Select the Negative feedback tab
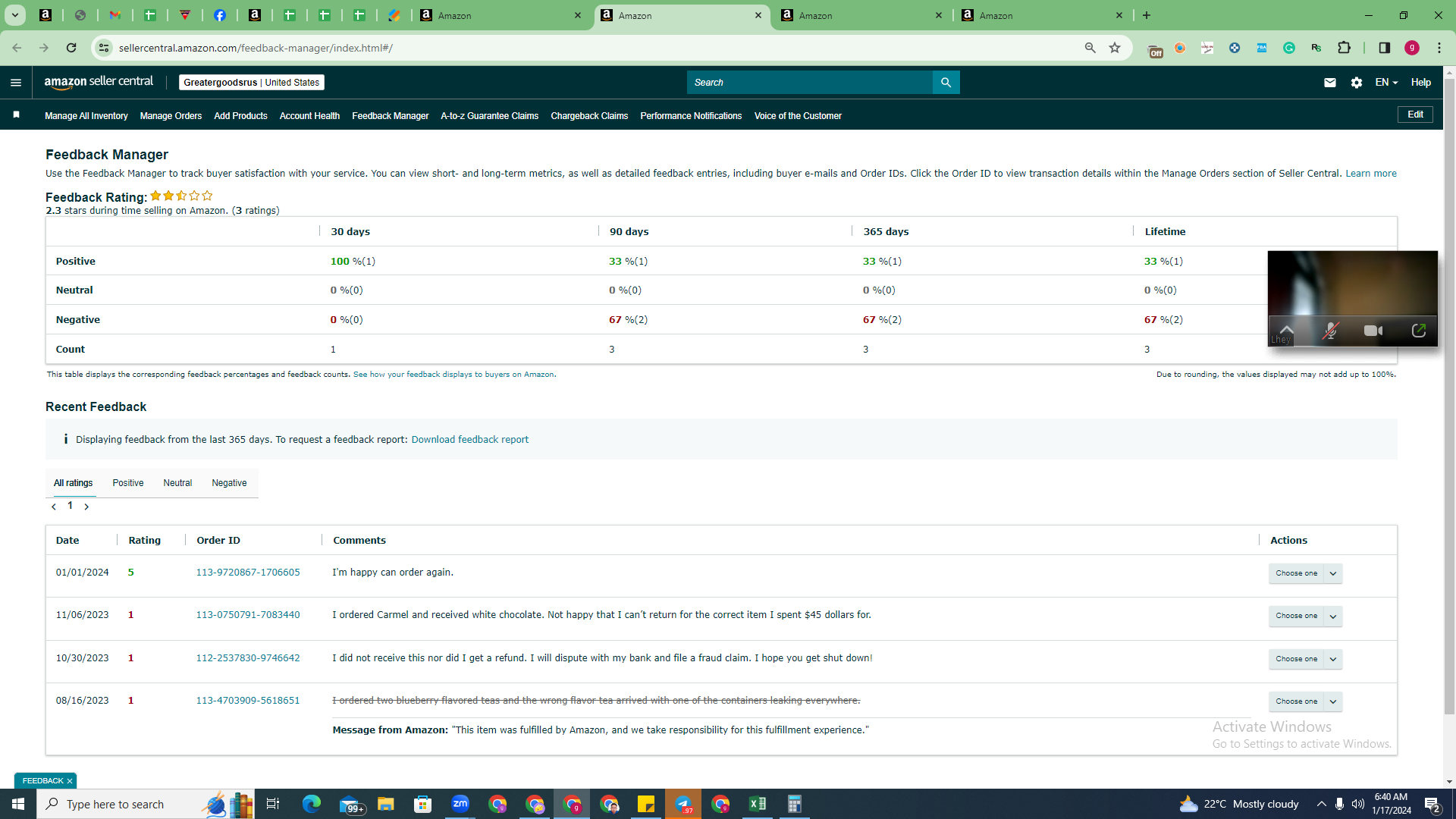The height and width of the screenshot is (819, 1456). pyautogui.click(x=229, y=483)
